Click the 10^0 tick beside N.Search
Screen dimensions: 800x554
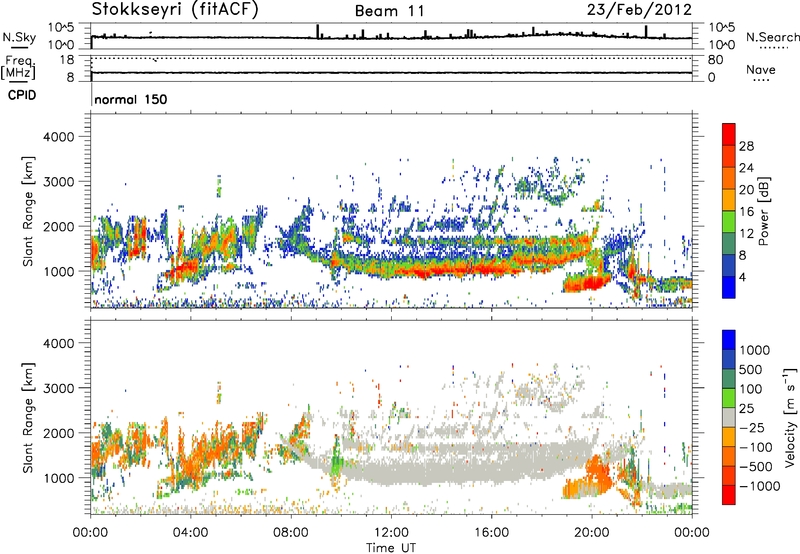tap(722, 45)
